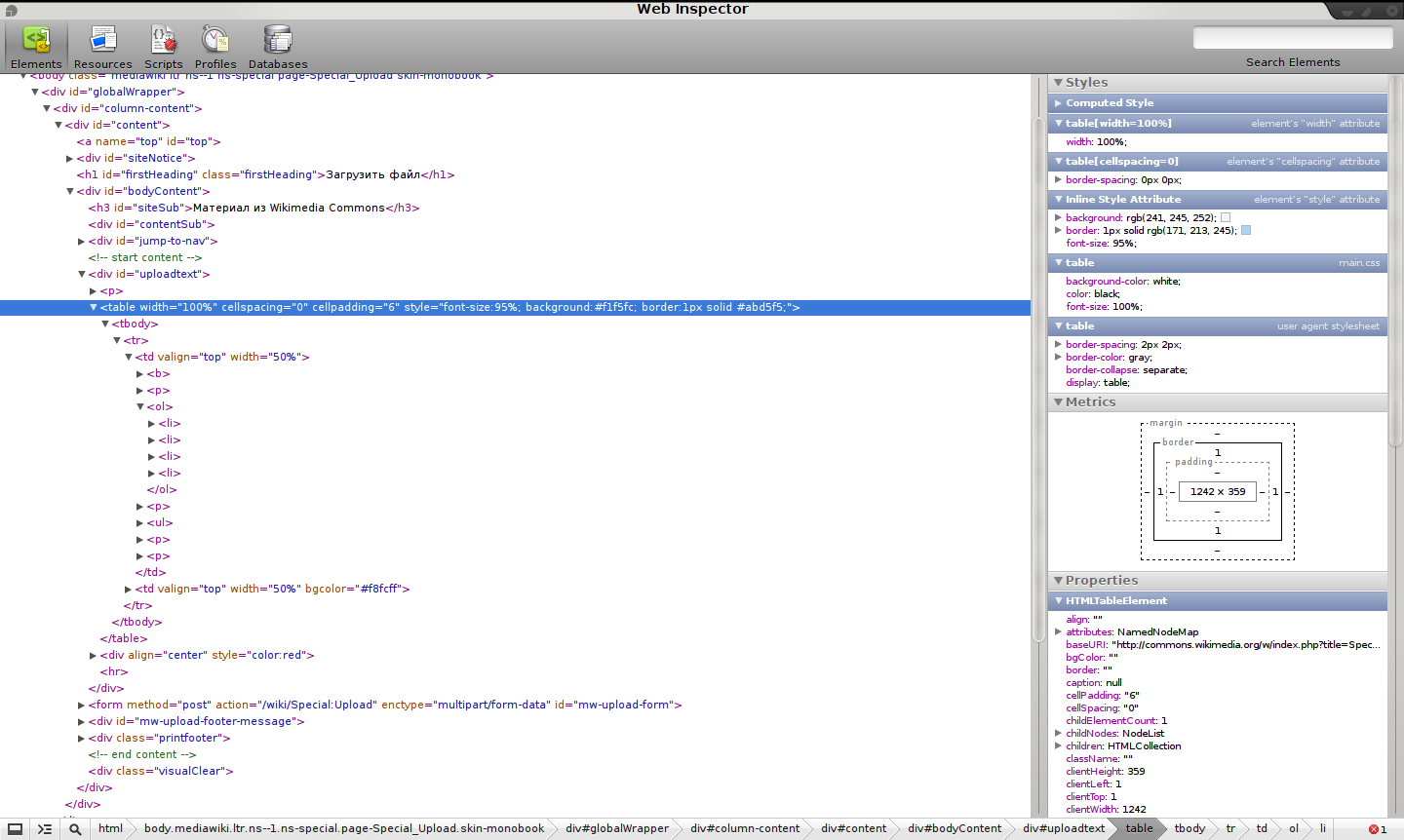Image resolution: width=1404 pixels, height=840 pixels.
Task: Click the border color swatch
Action: [1246, 230]
